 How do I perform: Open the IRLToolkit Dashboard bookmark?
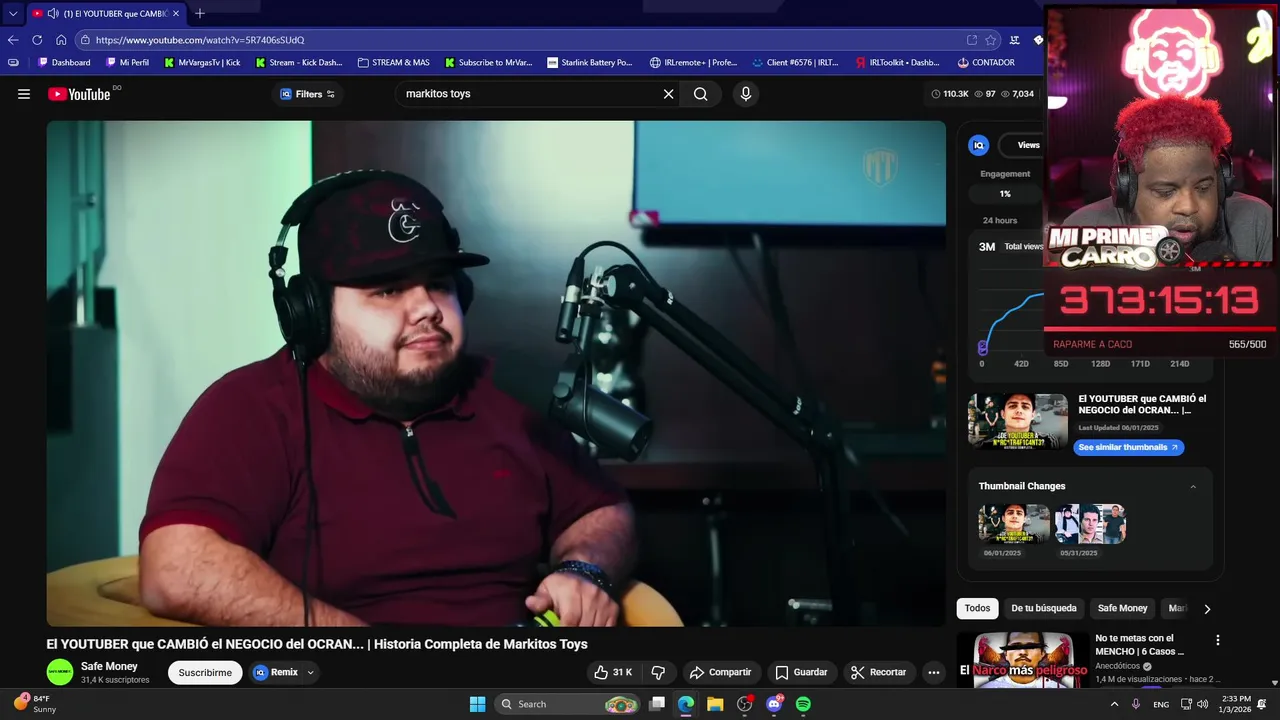(897, 62)
